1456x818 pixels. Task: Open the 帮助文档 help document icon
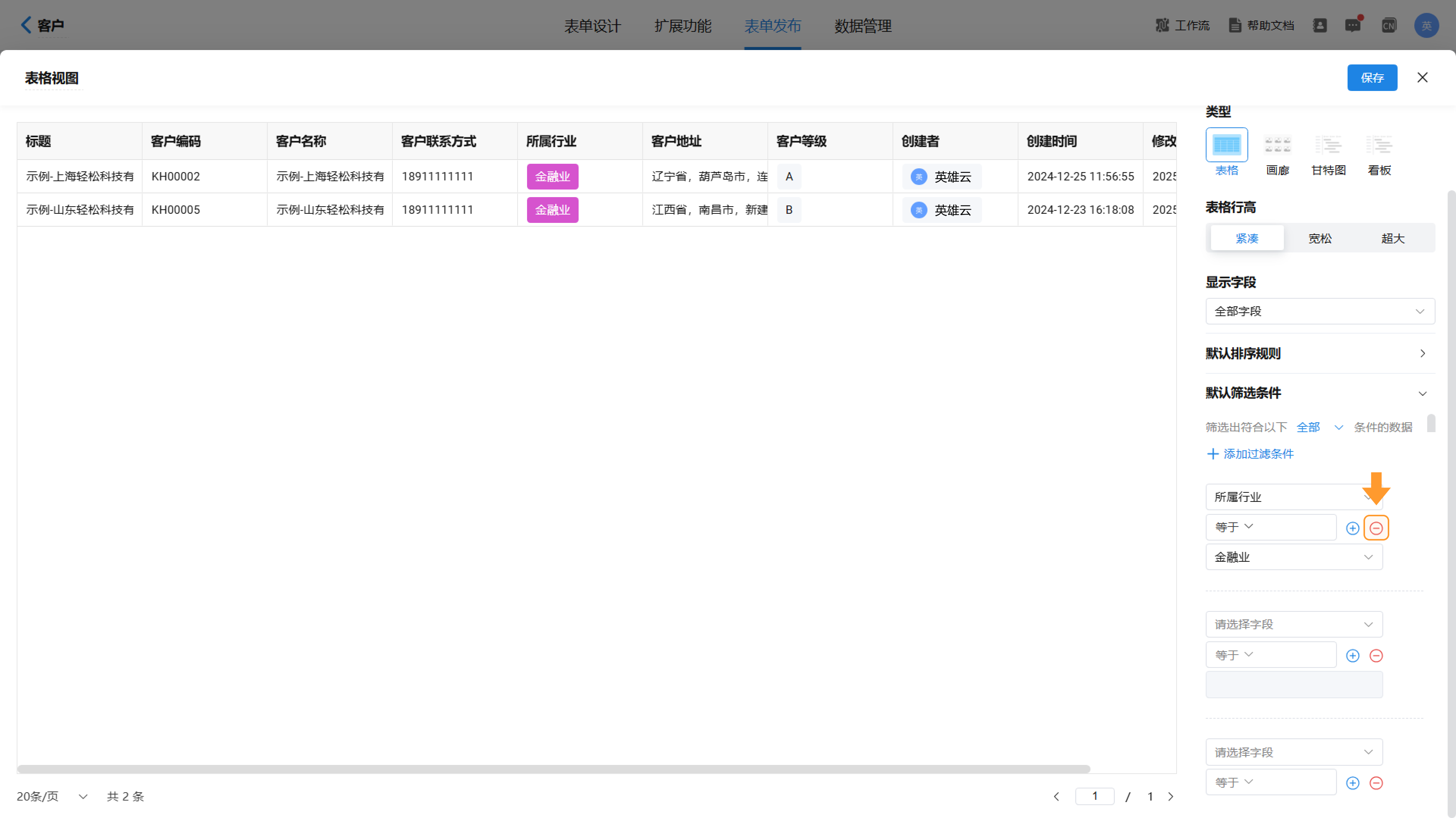[x=1235, y=25]
